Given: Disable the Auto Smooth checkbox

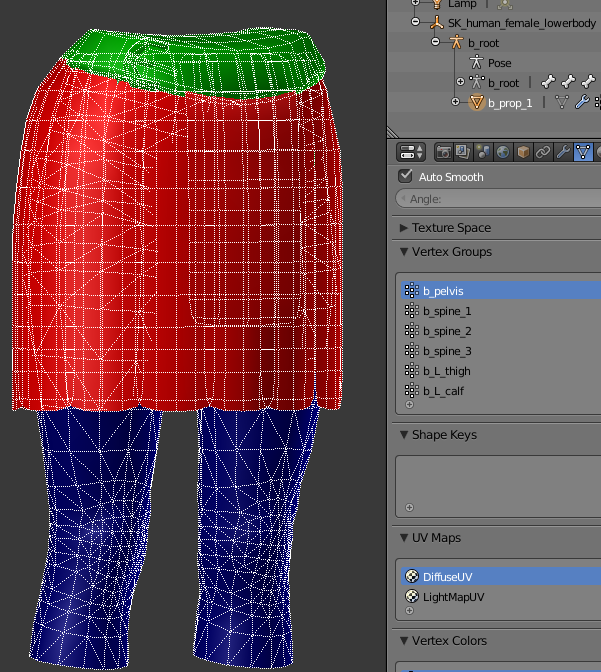Looking at the screenshot, I should tap(405, 176).
